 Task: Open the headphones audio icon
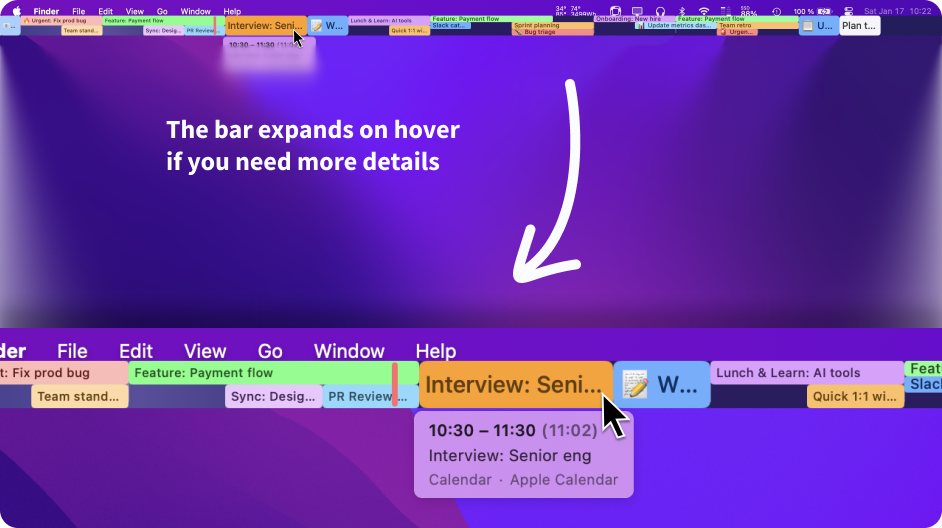coord(660,11)
